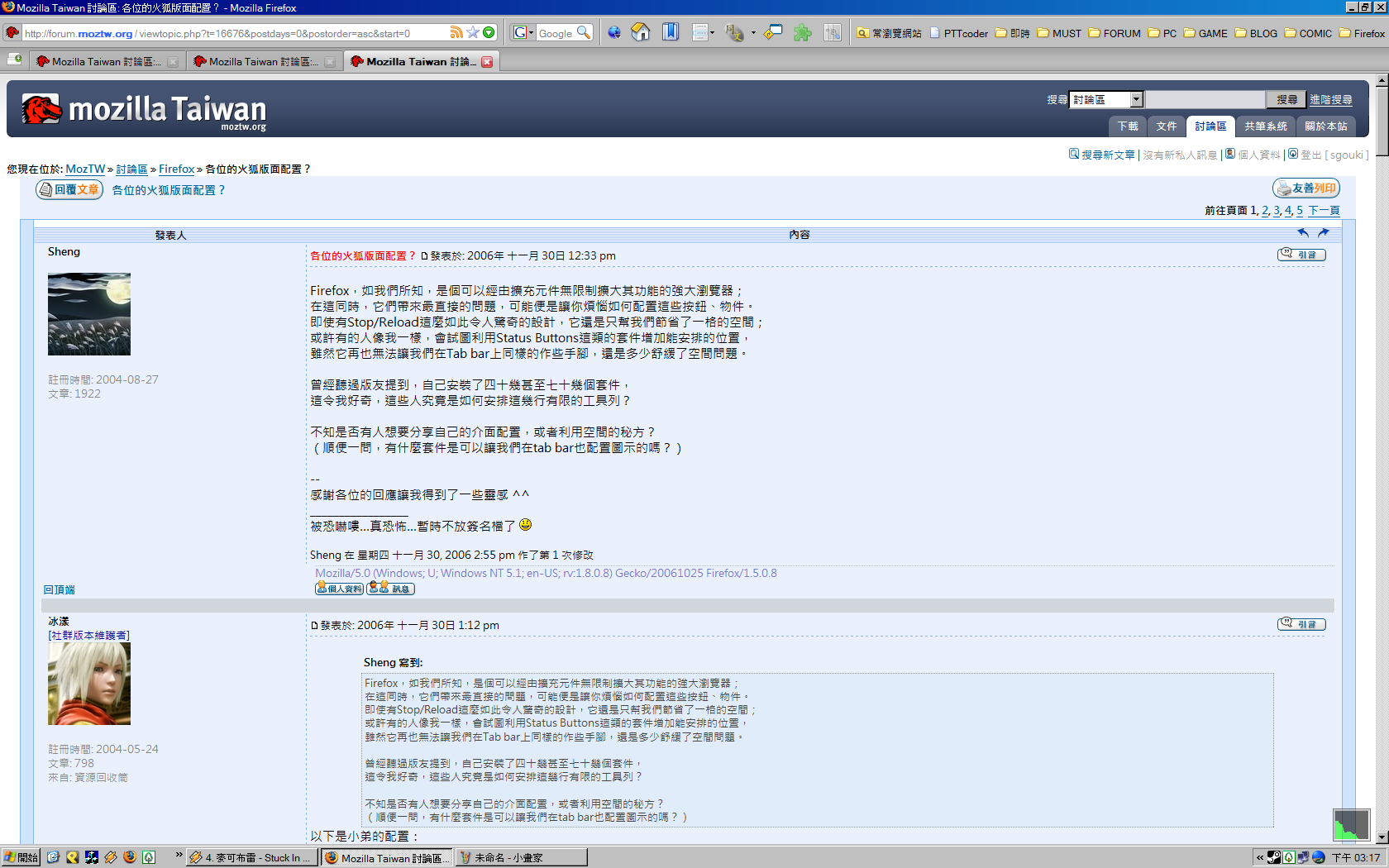Go to the Home page
1389x868 pixels.
point(641,33)
